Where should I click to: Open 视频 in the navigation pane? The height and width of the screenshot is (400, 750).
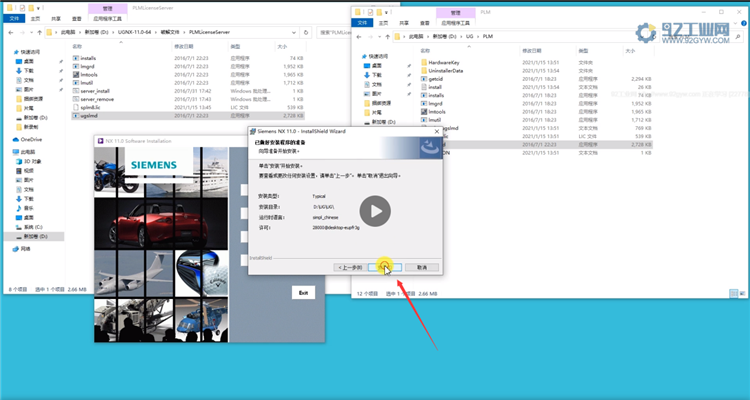[x=28, y=171]
